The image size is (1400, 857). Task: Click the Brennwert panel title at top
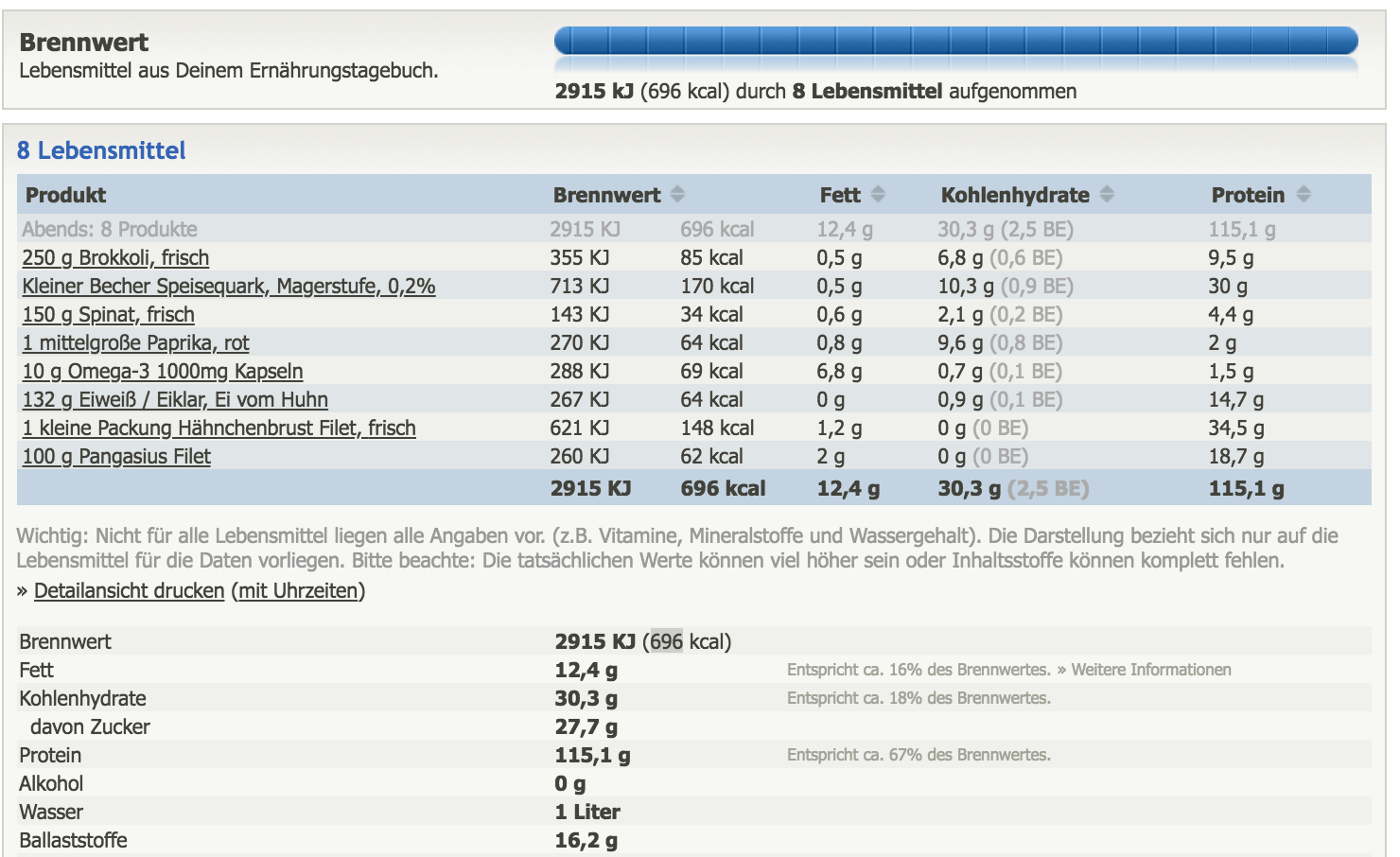84,43
